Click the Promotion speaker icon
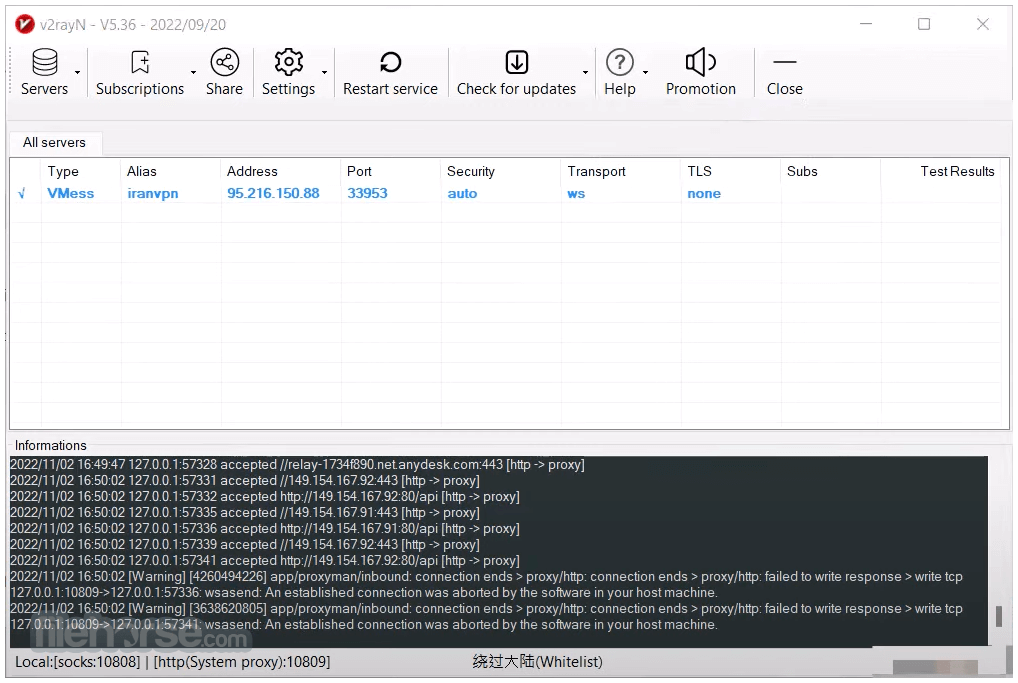Viewport: 1018px width, 683px height. tap(701, 63)
